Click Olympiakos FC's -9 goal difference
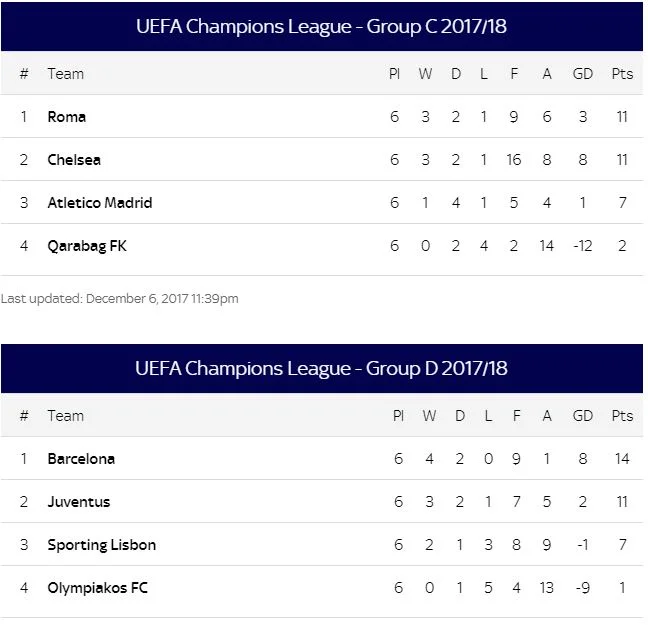 click(x=583, y=588)
